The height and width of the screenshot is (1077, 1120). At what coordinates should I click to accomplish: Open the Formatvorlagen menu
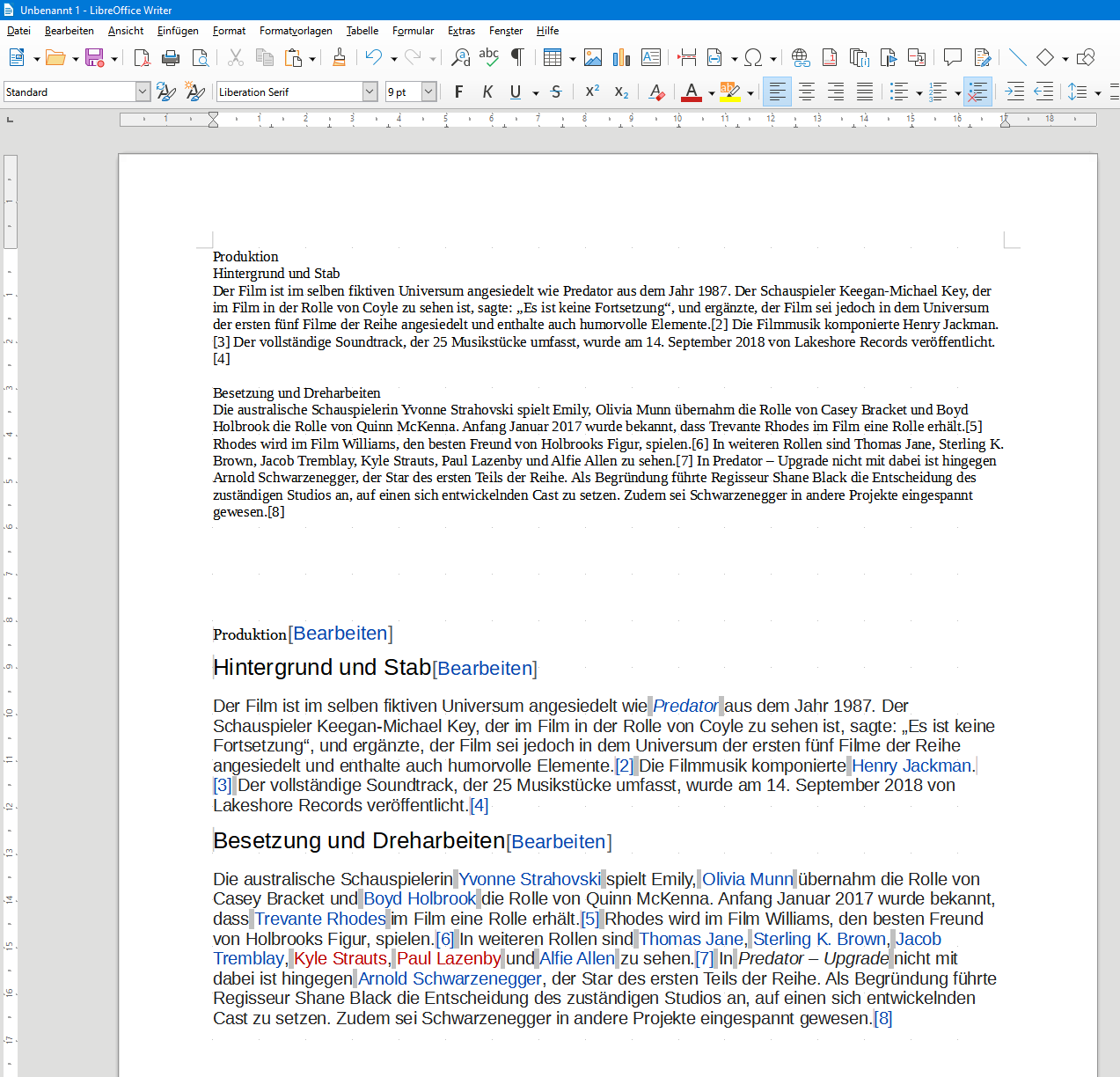point(296,31)
